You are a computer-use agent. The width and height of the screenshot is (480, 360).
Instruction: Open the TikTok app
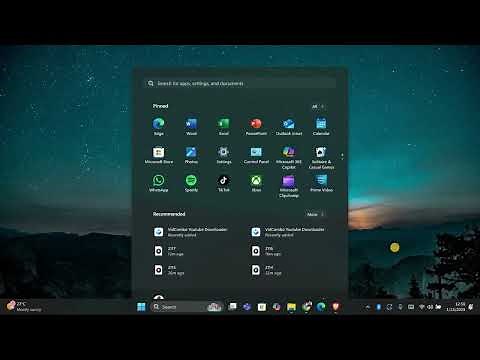point(224,183)
